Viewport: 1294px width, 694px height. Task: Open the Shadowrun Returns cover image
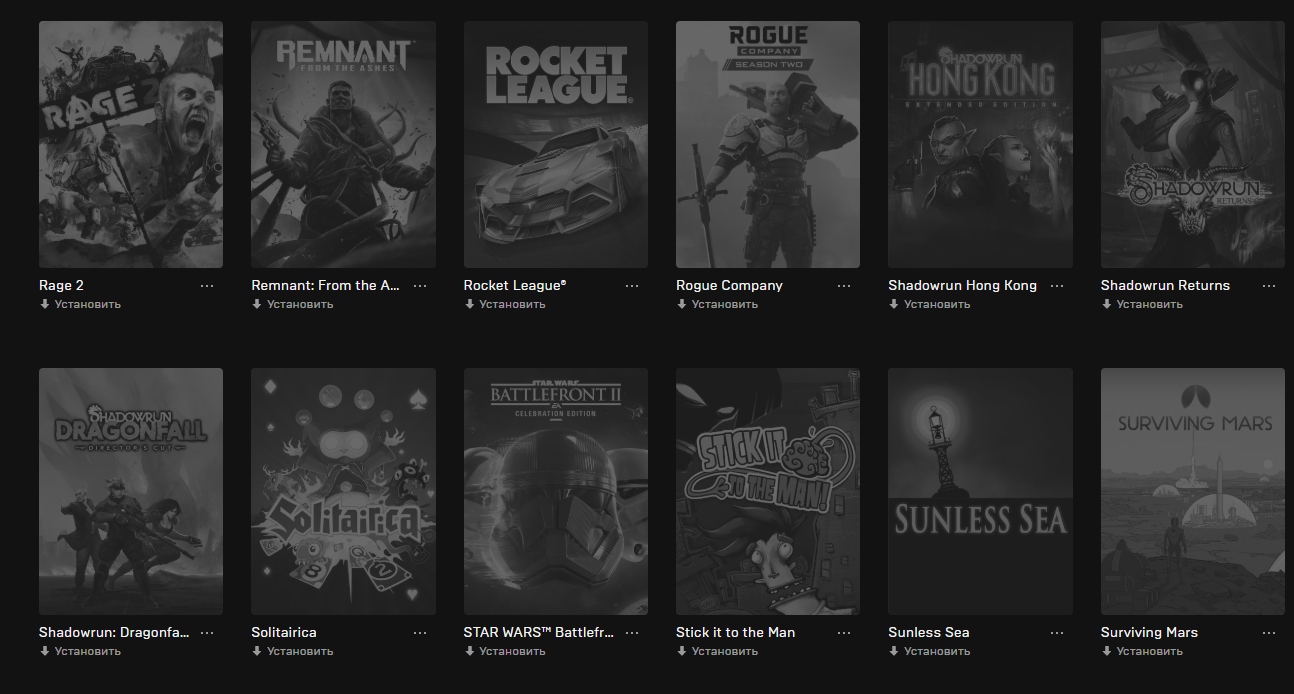[x=1193, y=144]
